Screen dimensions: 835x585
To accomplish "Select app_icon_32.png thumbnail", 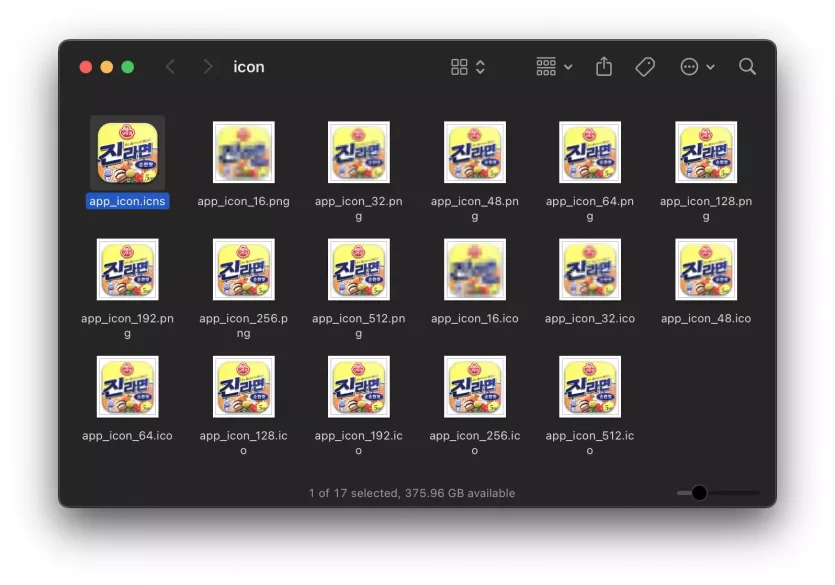I will (x=359, y=152).
